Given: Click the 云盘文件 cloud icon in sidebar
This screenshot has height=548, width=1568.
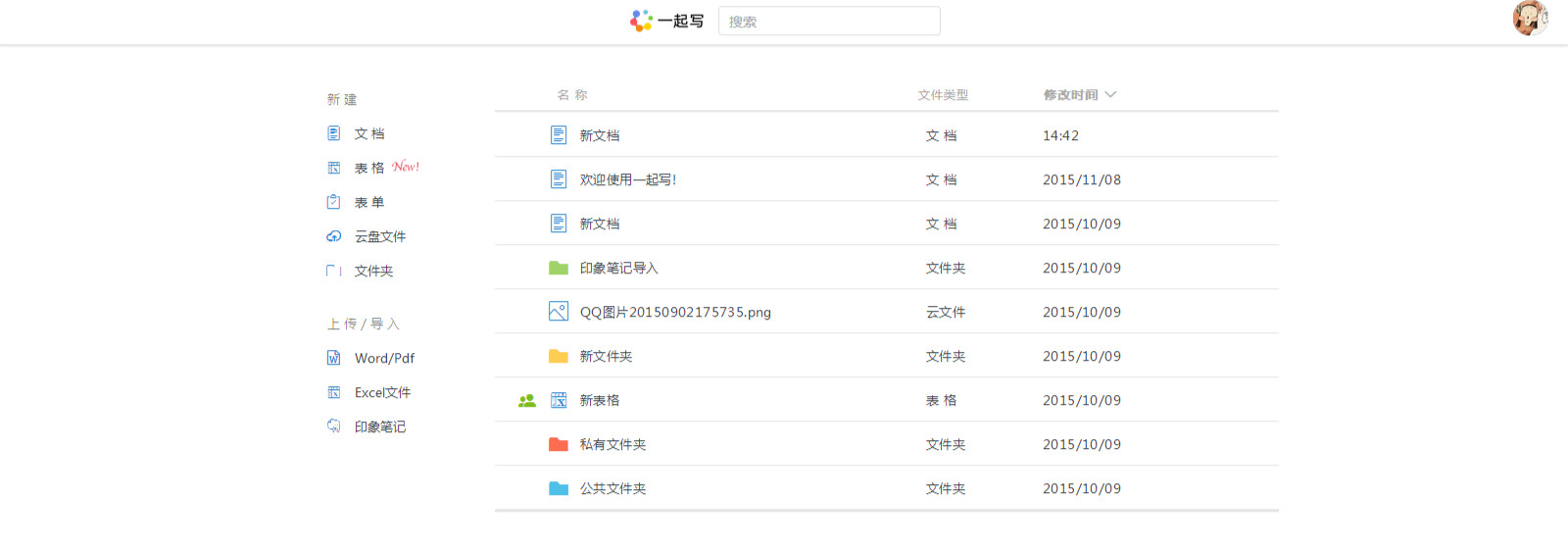Looking at the screenshot, I should tap(334, 236).
